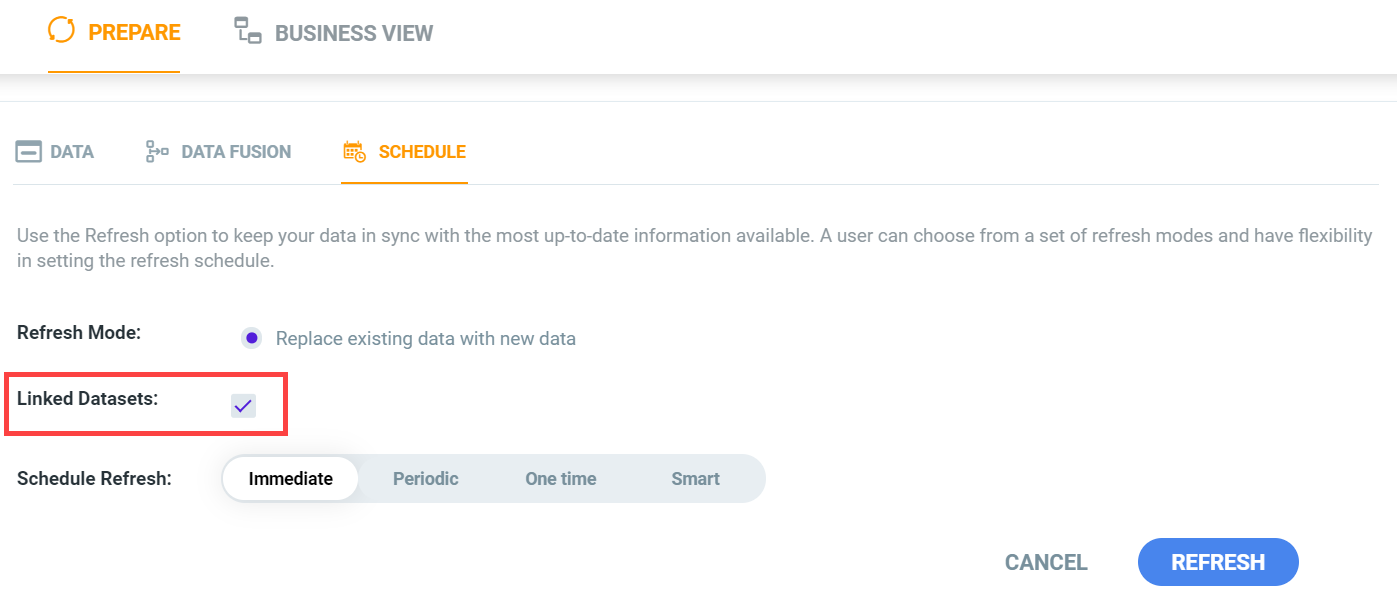Select the SCHEDULE tab label
Screen dimensions: 1397x597
(x=422, y=152)
